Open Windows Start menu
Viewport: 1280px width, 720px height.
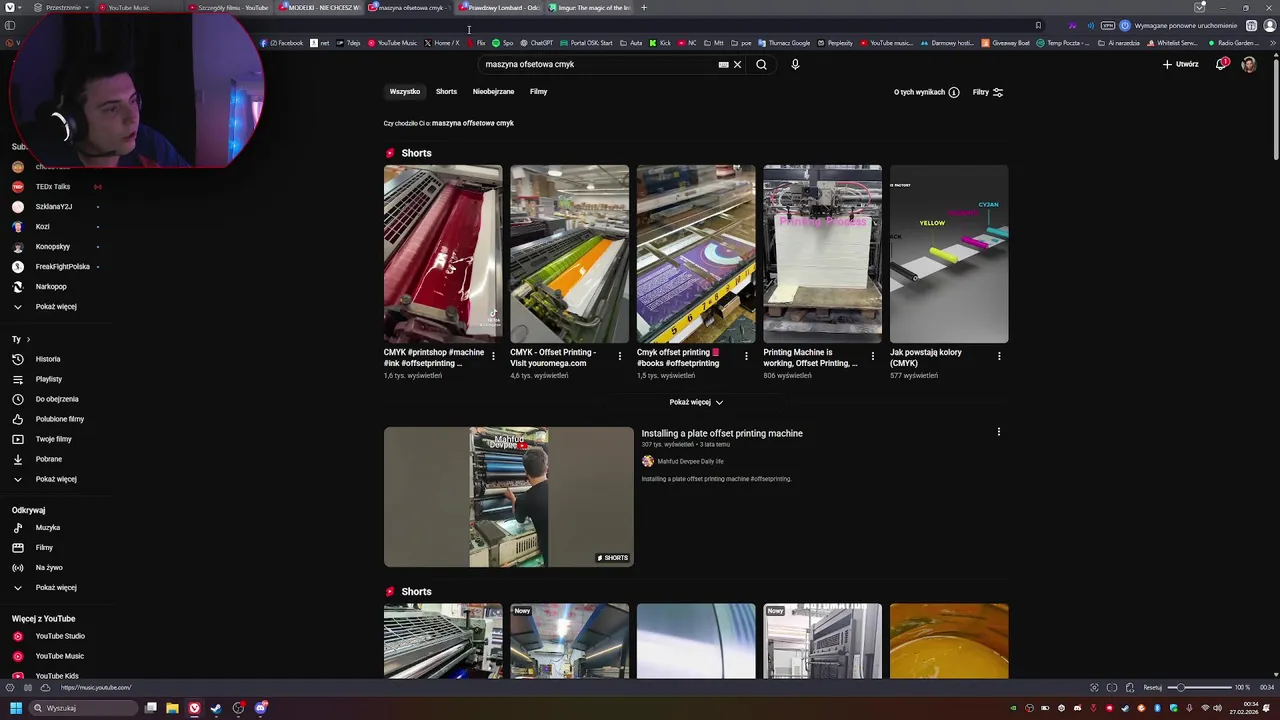tap(15, 708)
